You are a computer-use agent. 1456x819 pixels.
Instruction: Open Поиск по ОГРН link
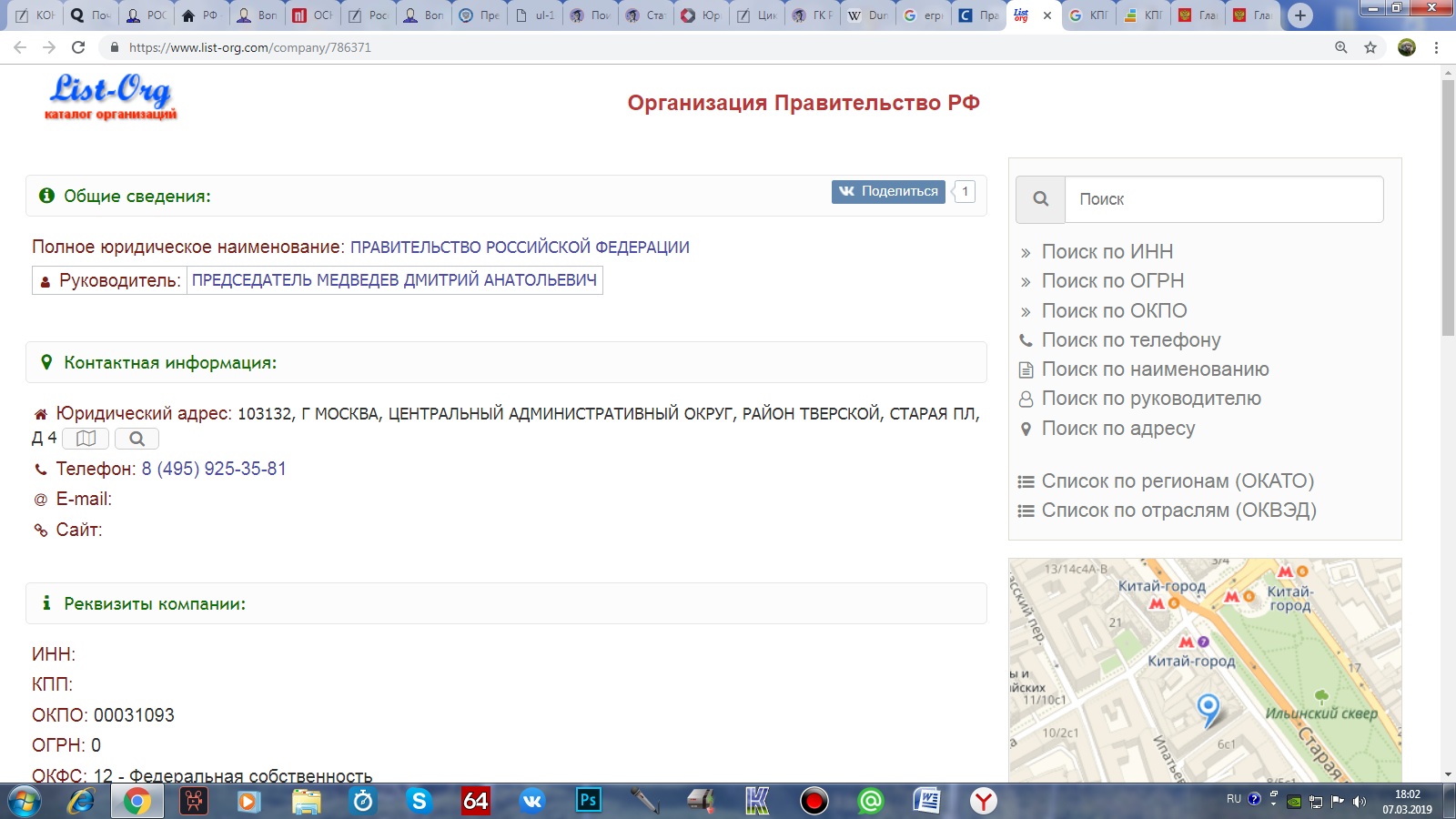pyautogui.click(x=1112, y=281)
